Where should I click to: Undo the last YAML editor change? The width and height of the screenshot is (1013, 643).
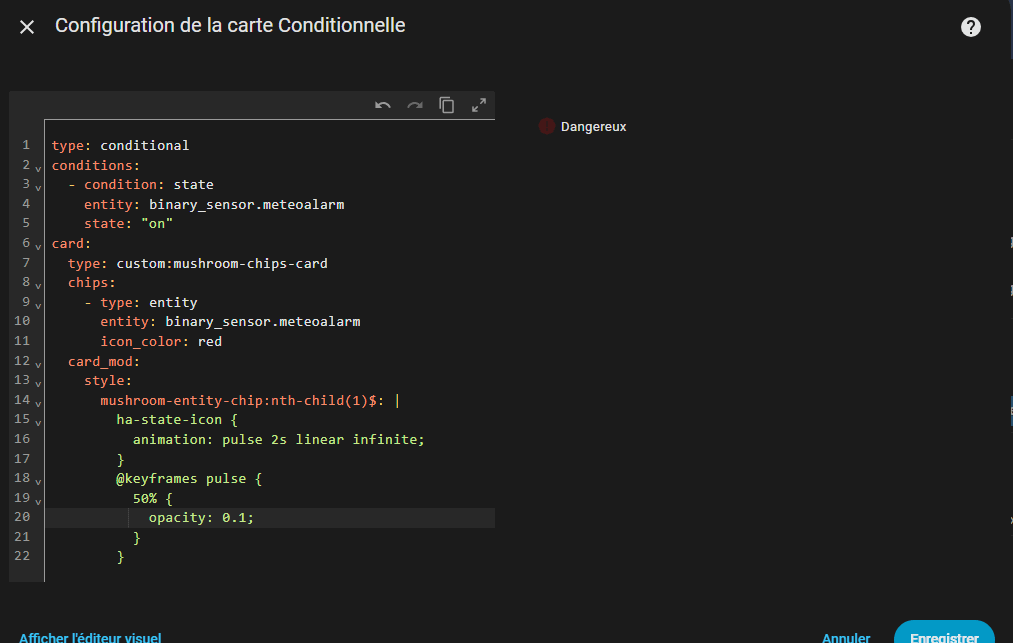pos(383,106)
